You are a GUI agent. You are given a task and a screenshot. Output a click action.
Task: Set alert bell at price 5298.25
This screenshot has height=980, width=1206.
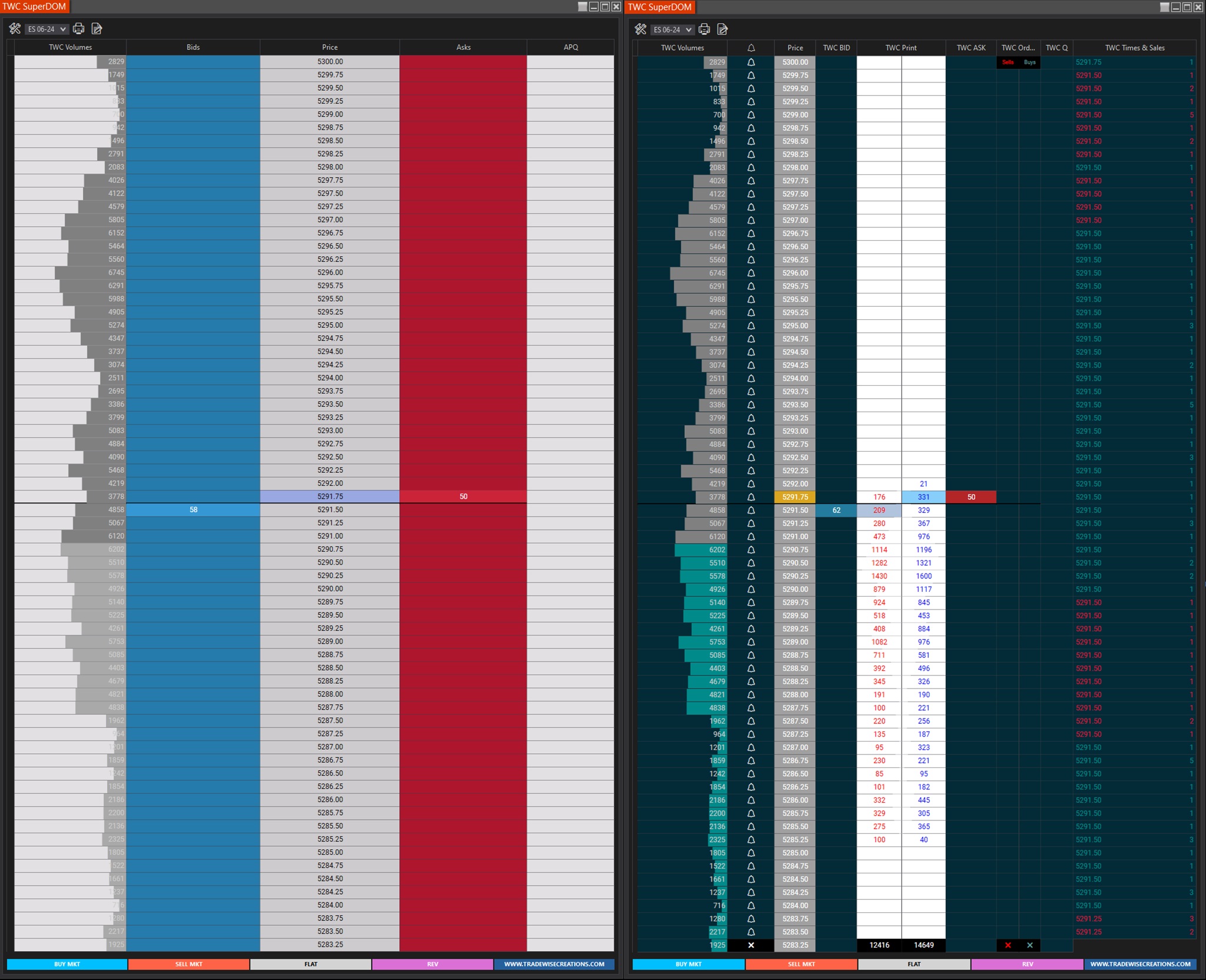tap(751, 154)
